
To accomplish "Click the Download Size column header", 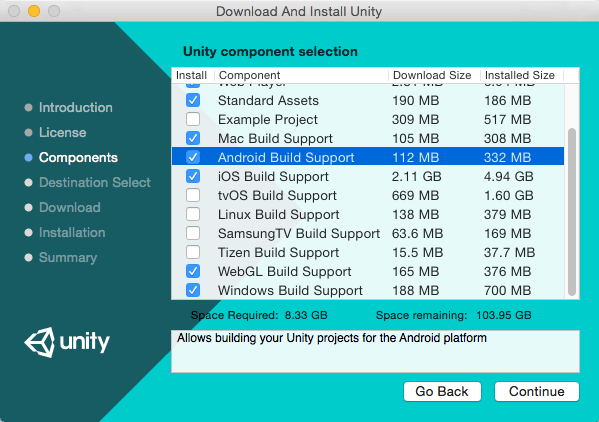I will [x=434, y=75].
